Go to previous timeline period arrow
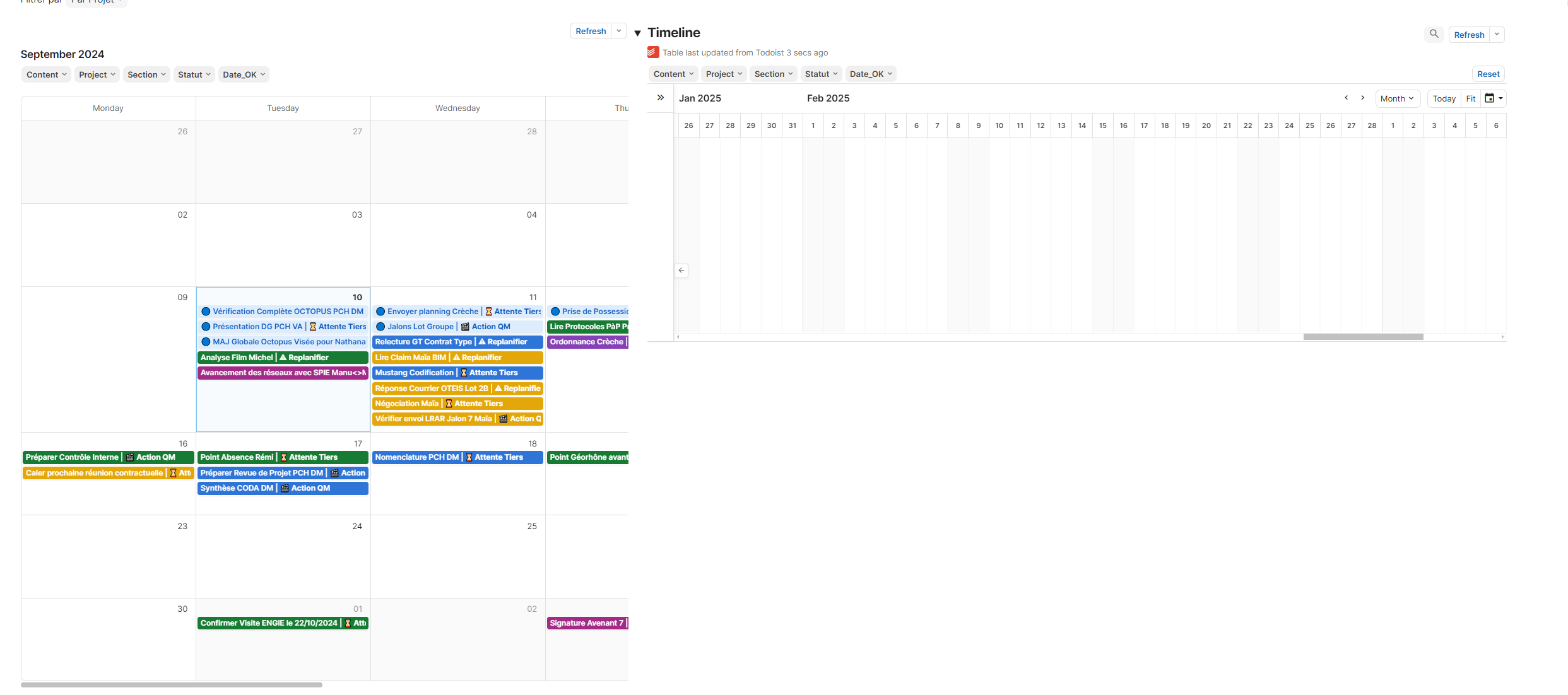The height and width of the screenshot is (695, 1568). (1346, 98)
